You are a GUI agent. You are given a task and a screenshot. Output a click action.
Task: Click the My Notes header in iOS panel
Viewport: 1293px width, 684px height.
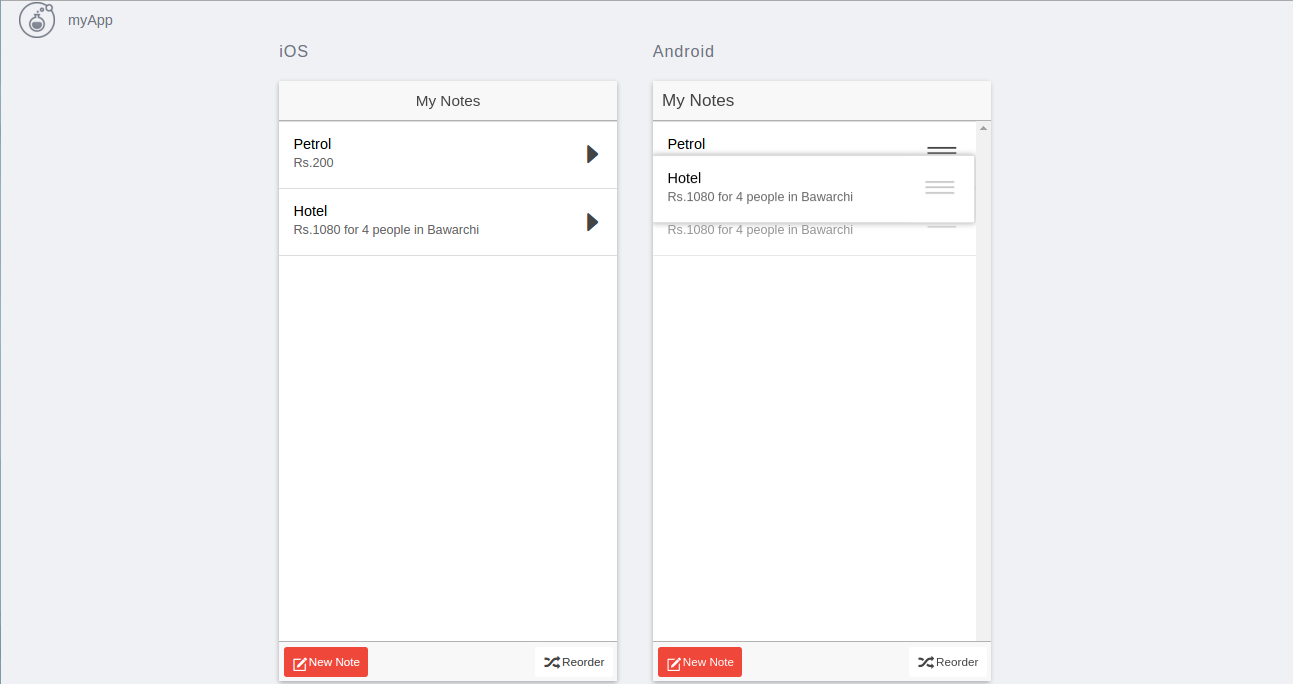[448, 101]
